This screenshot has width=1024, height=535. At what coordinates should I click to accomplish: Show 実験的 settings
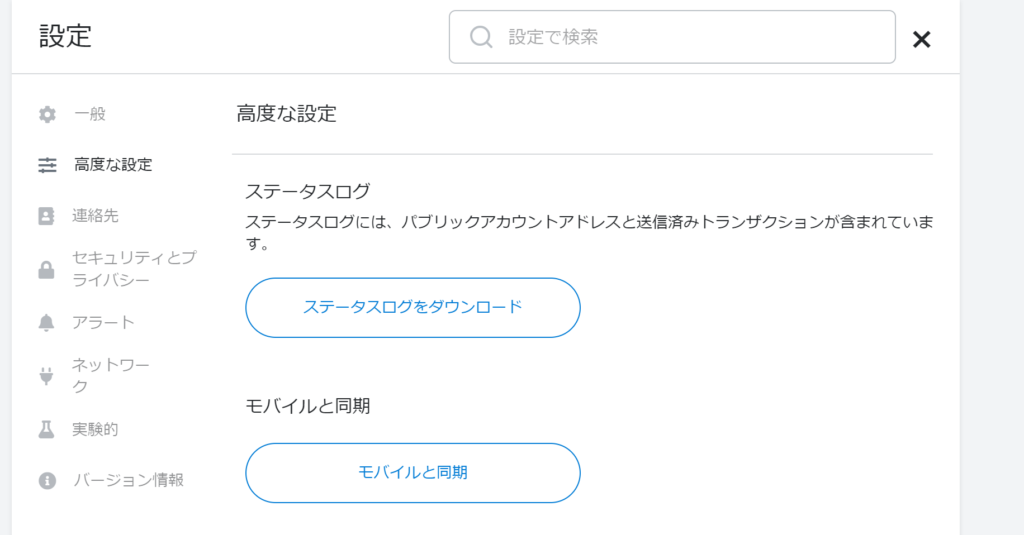coord(95,429)
